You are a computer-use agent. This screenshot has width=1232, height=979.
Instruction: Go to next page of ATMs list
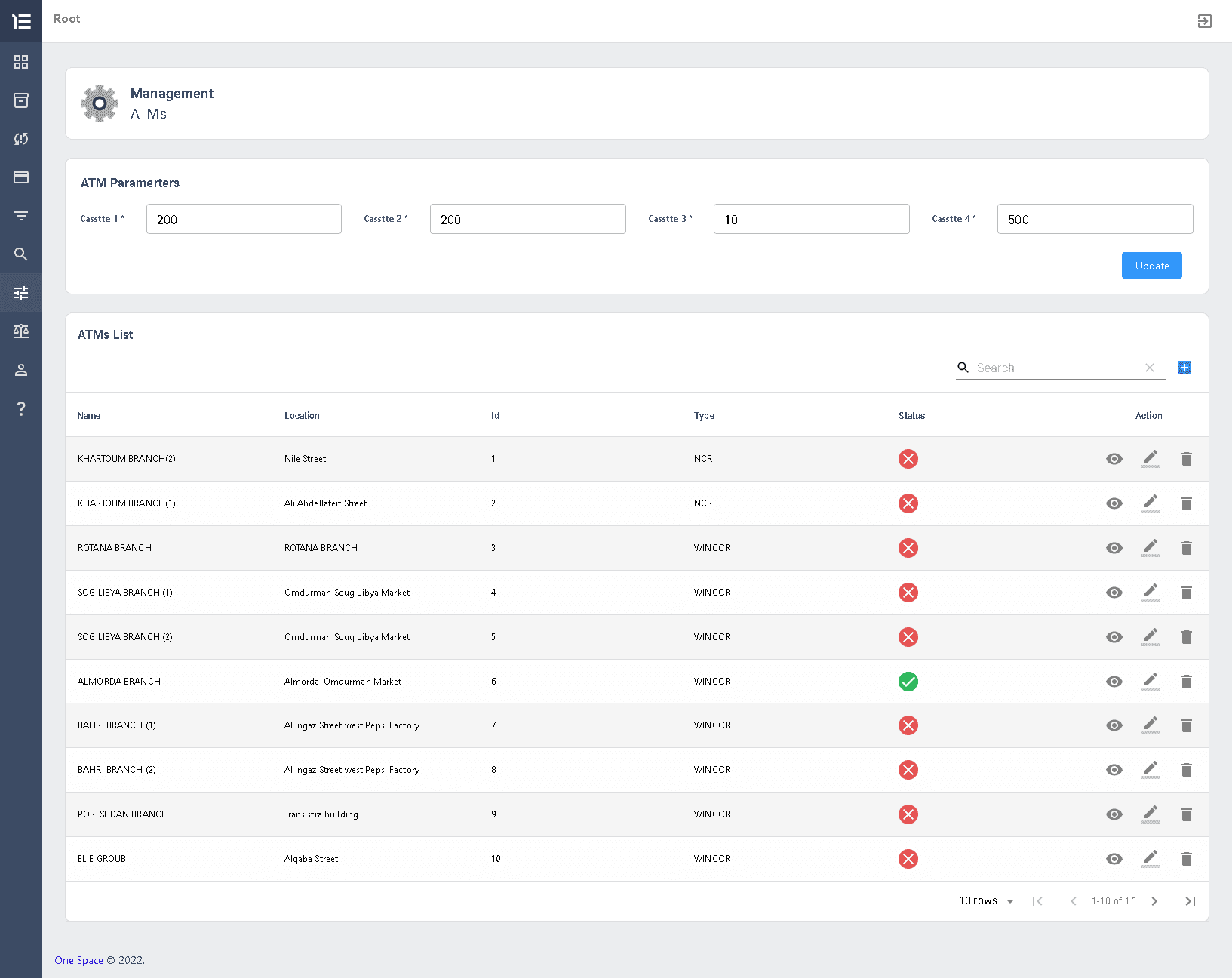(x=1154, y=900)
